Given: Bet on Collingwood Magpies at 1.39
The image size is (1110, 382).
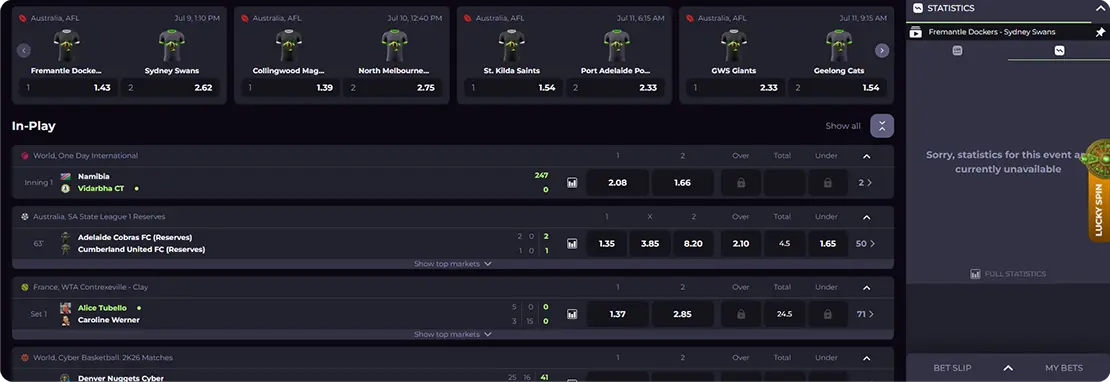Looking at the screenshot, I should 291,88.
